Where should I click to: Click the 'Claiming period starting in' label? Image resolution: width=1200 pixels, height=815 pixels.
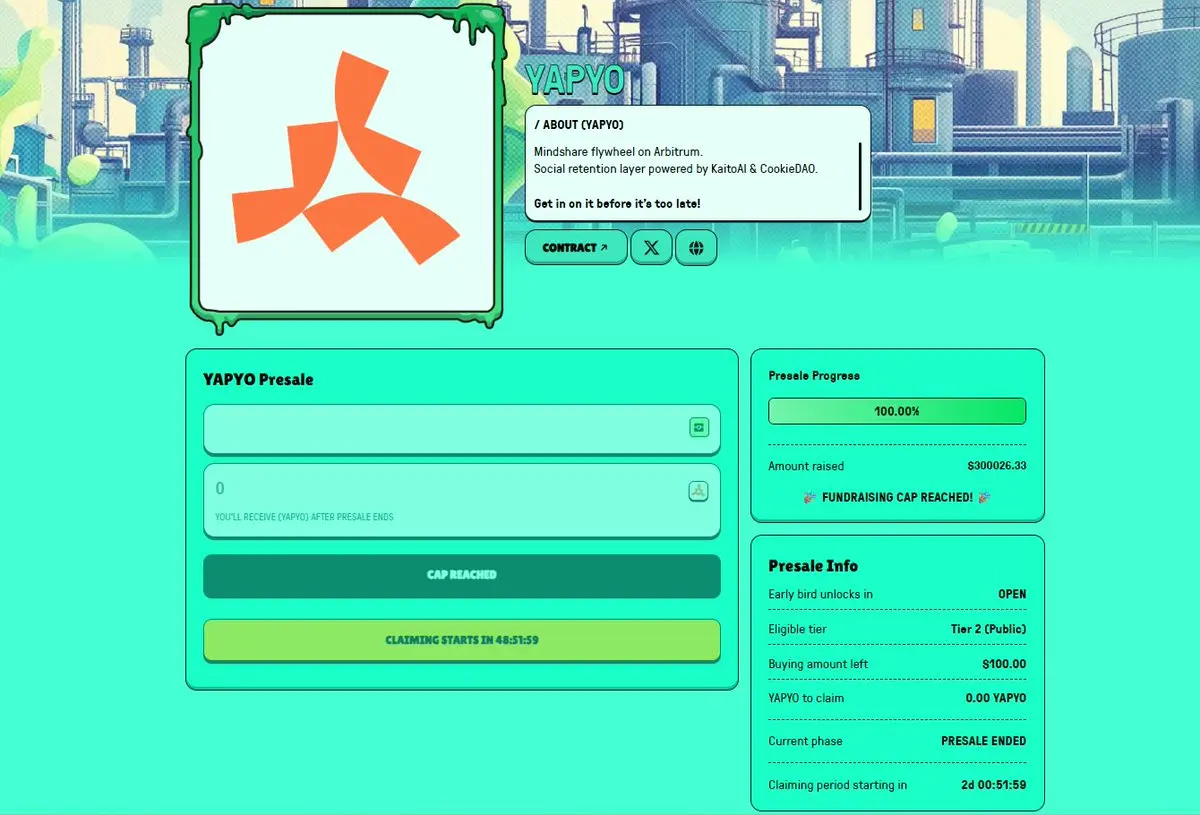[838, 785]
